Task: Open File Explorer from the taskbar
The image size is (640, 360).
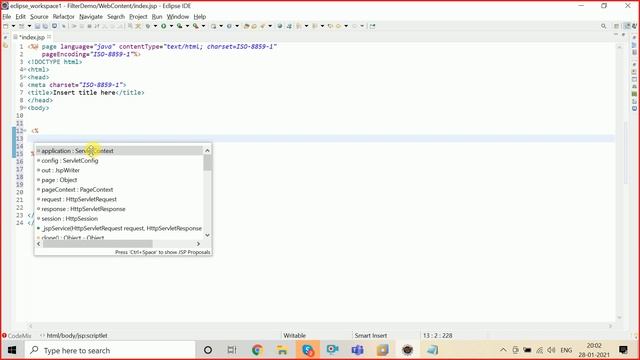Action: pos(282,350)
